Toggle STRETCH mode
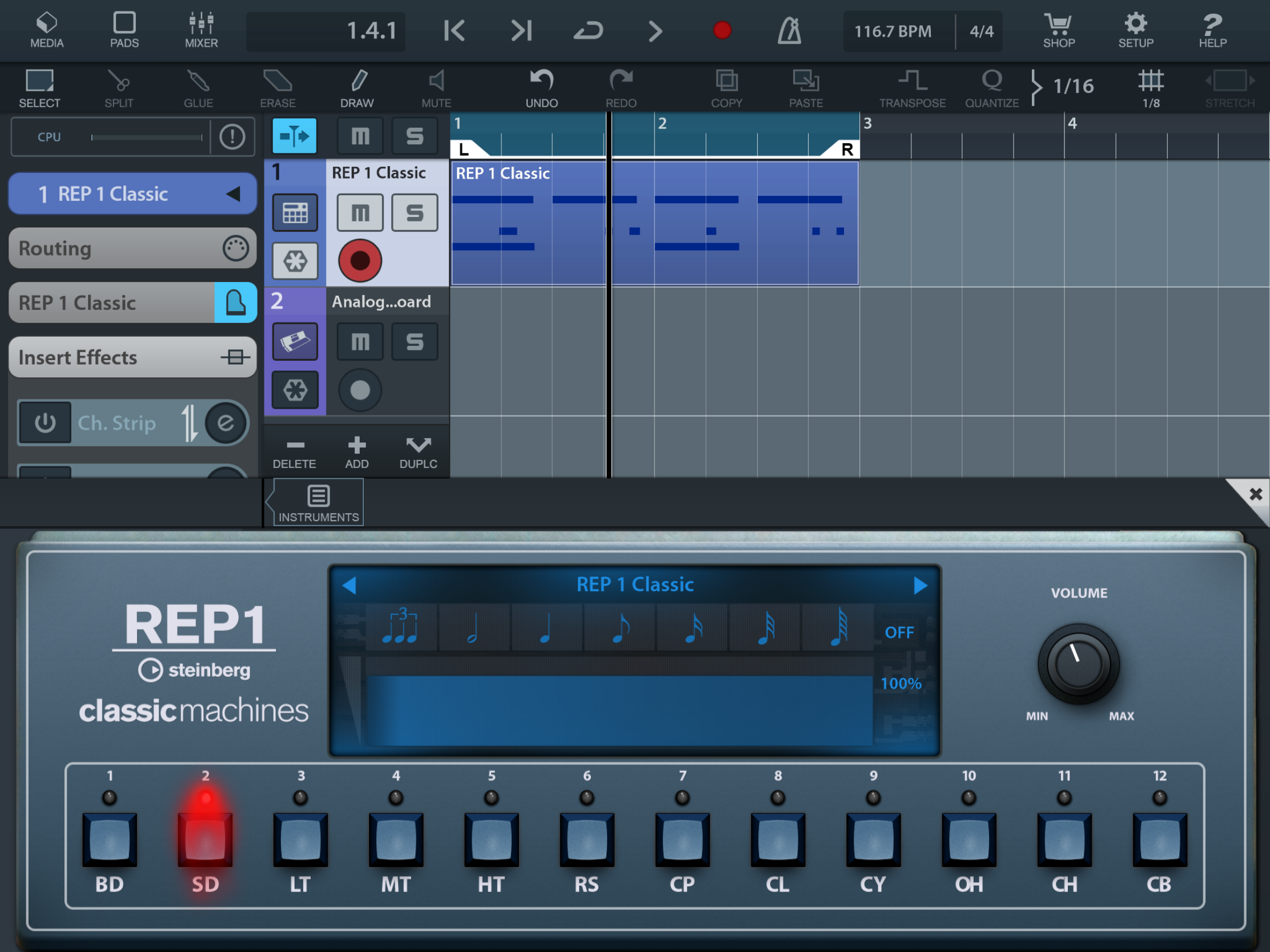The image size is (1270, 952). (x=1229, y=88)
